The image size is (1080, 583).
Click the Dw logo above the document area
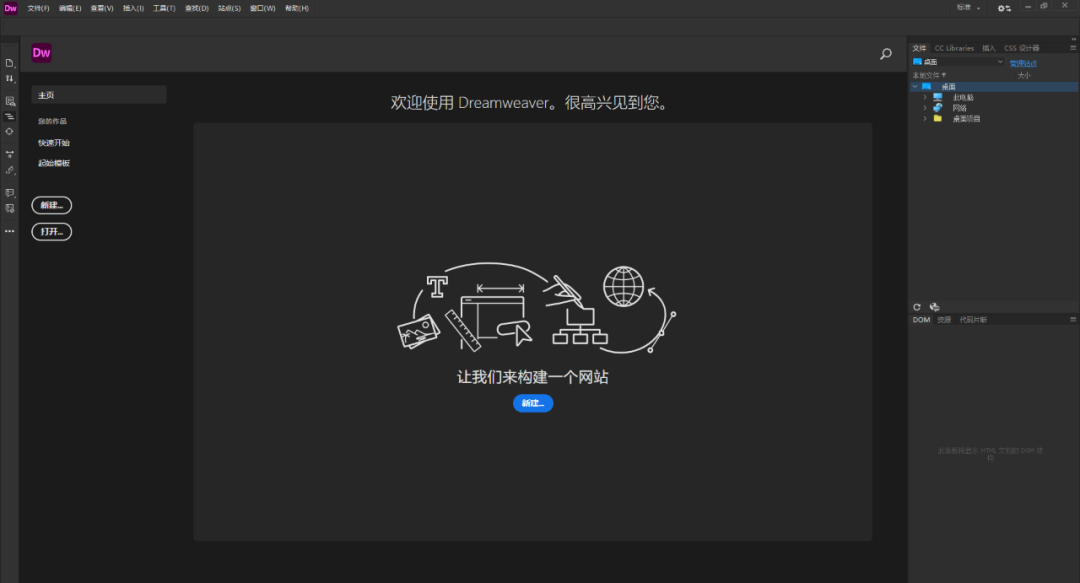[41, 53]
